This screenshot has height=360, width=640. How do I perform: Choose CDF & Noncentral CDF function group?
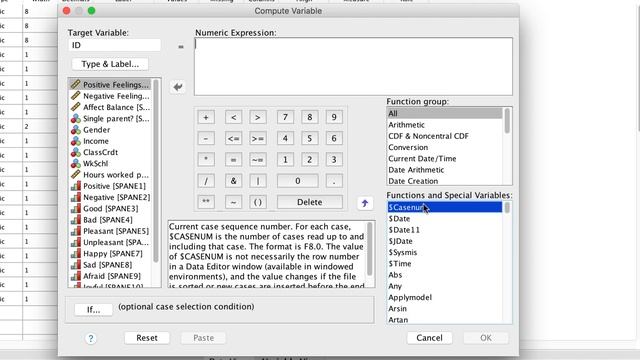(x=445, y=136)
